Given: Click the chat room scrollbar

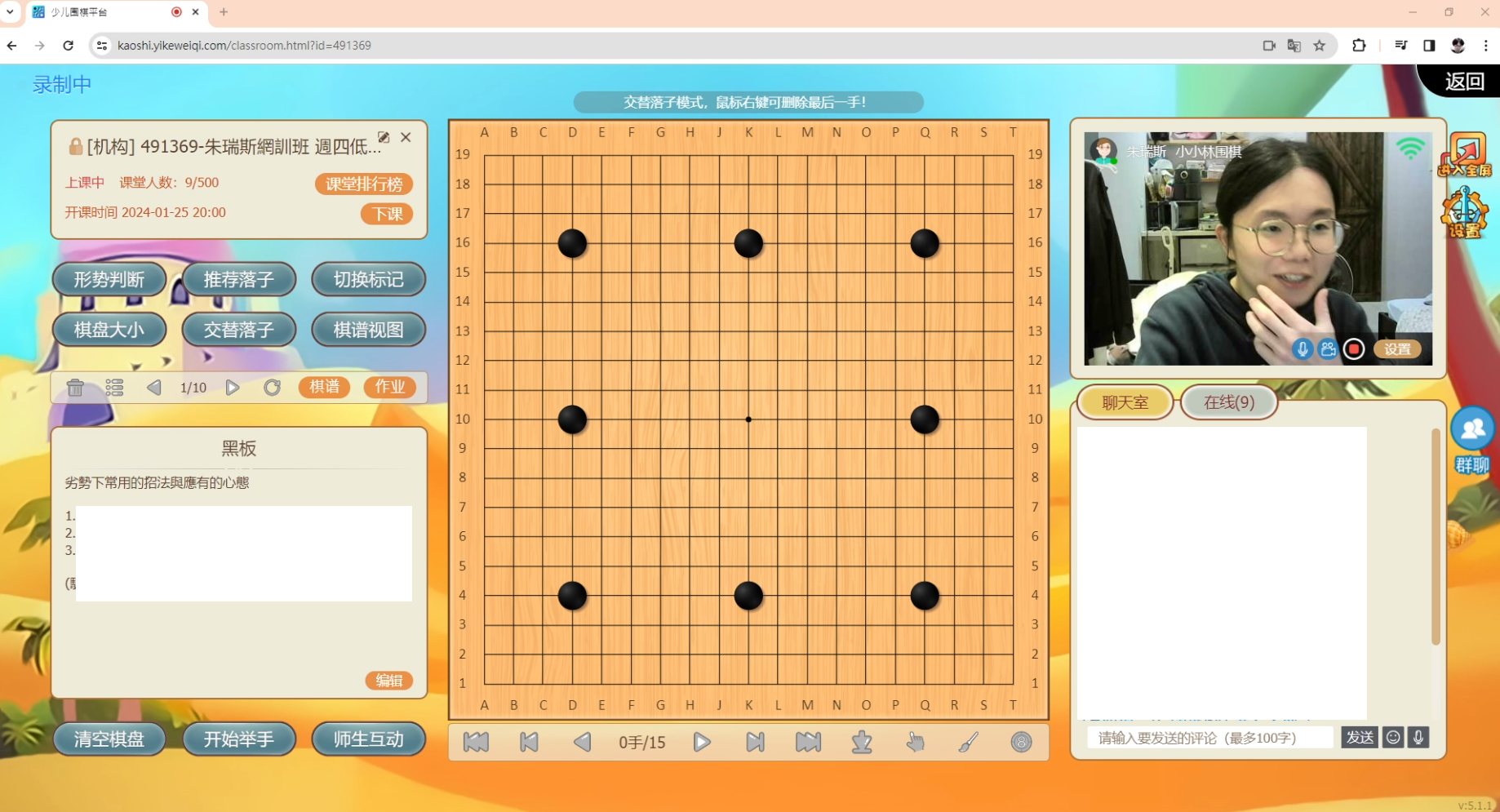Looking at the screenshot, I should [x=1436, y=536].
